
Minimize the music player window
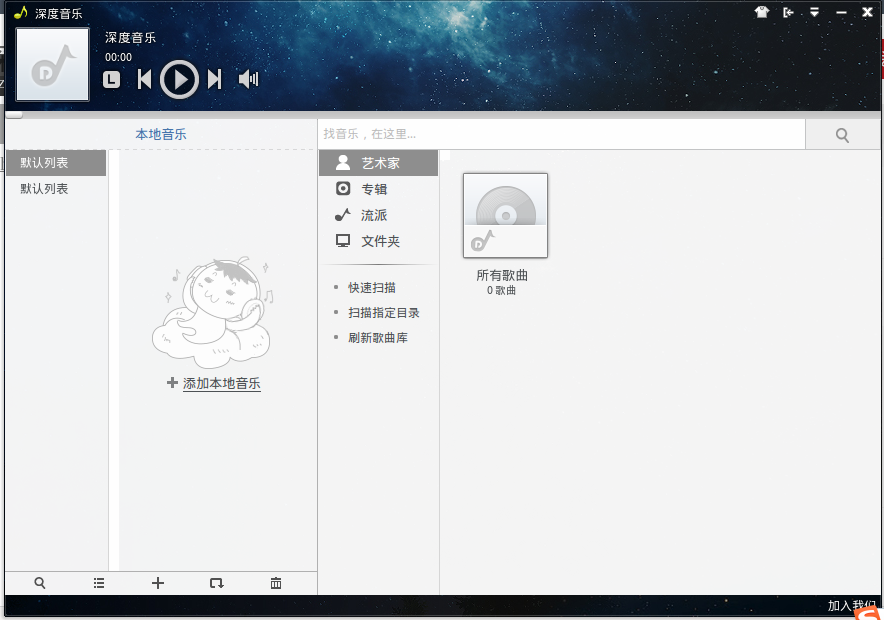[841, 12]
